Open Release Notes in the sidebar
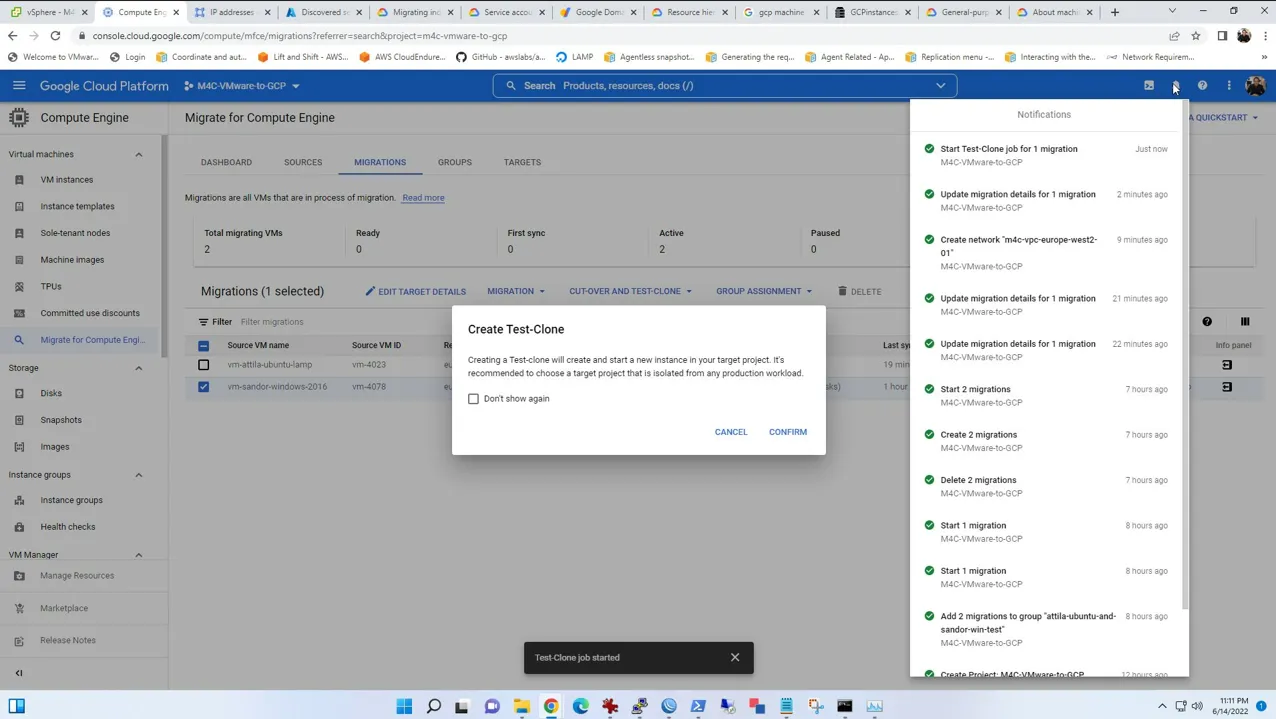 click(68, 640)
